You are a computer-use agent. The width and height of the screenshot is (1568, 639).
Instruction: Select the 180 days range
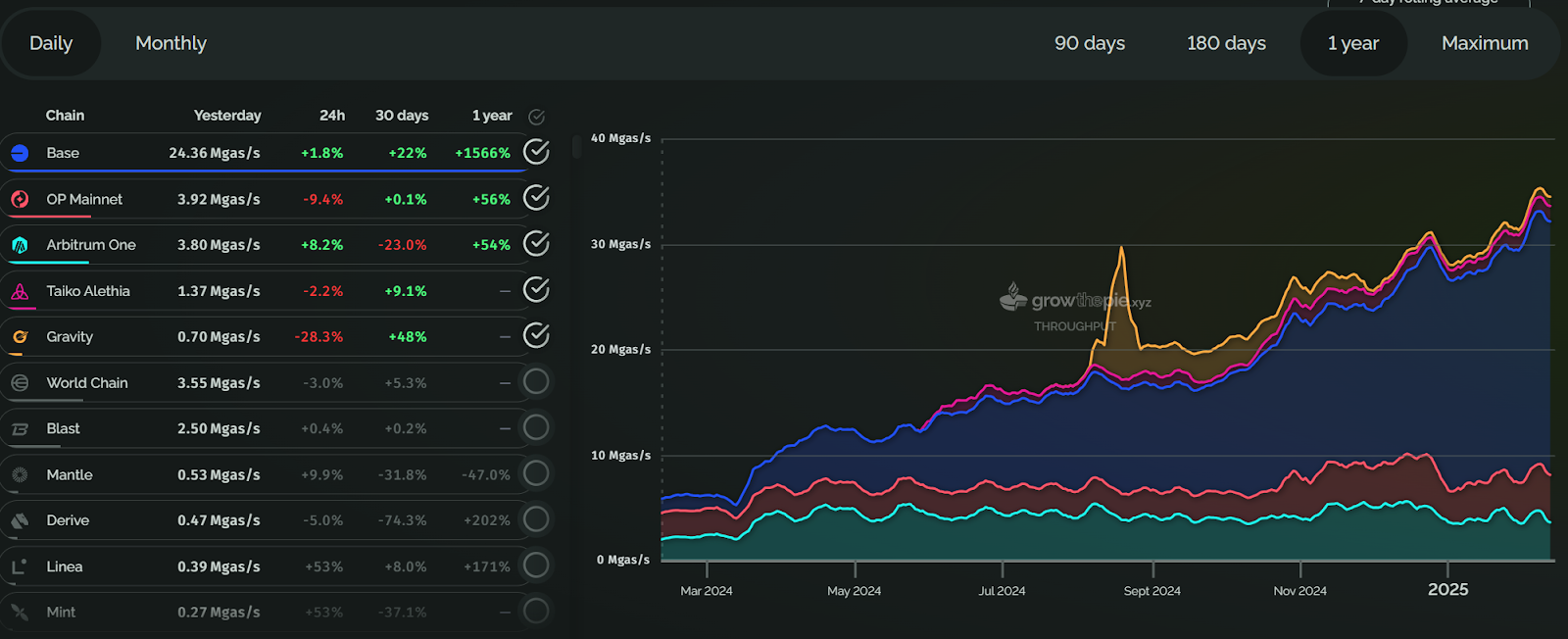point(1226,43)
